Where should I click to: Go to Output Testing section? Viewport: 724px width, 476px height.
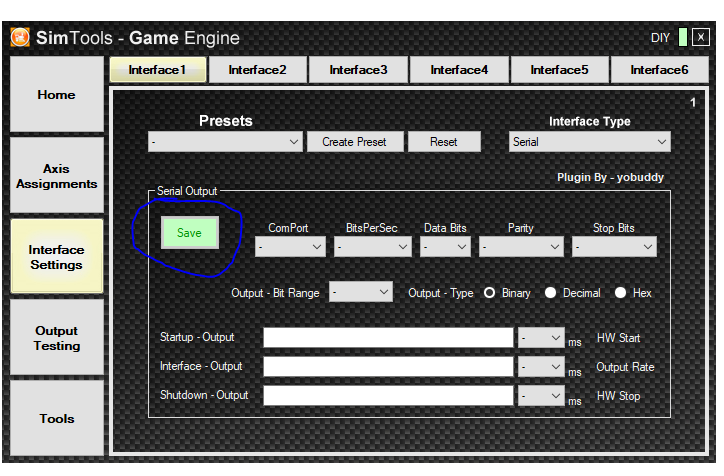[57, 338]
